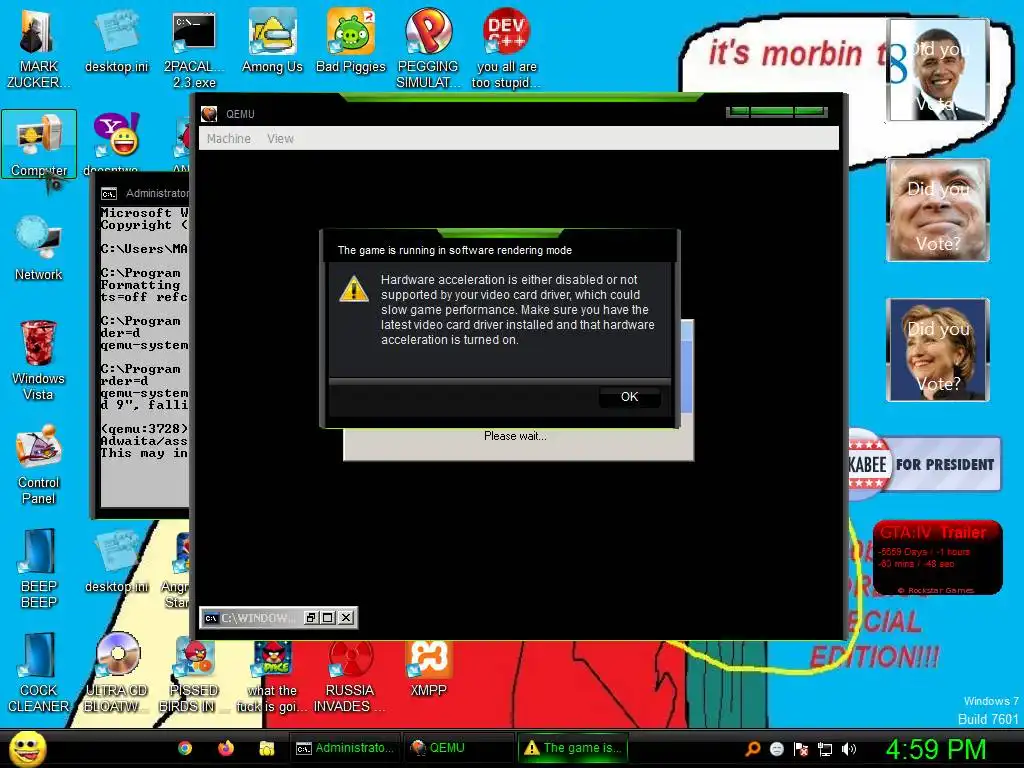The width and height of the screenshot is (1024, 768).
Task: Launch Chrome from the taskbar
Action: 185,748
